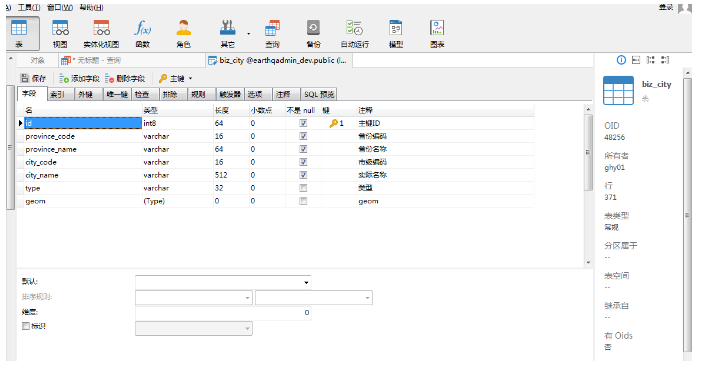Click the 512 length cell
Screen dimensions: 701x365
coord(231,175)
